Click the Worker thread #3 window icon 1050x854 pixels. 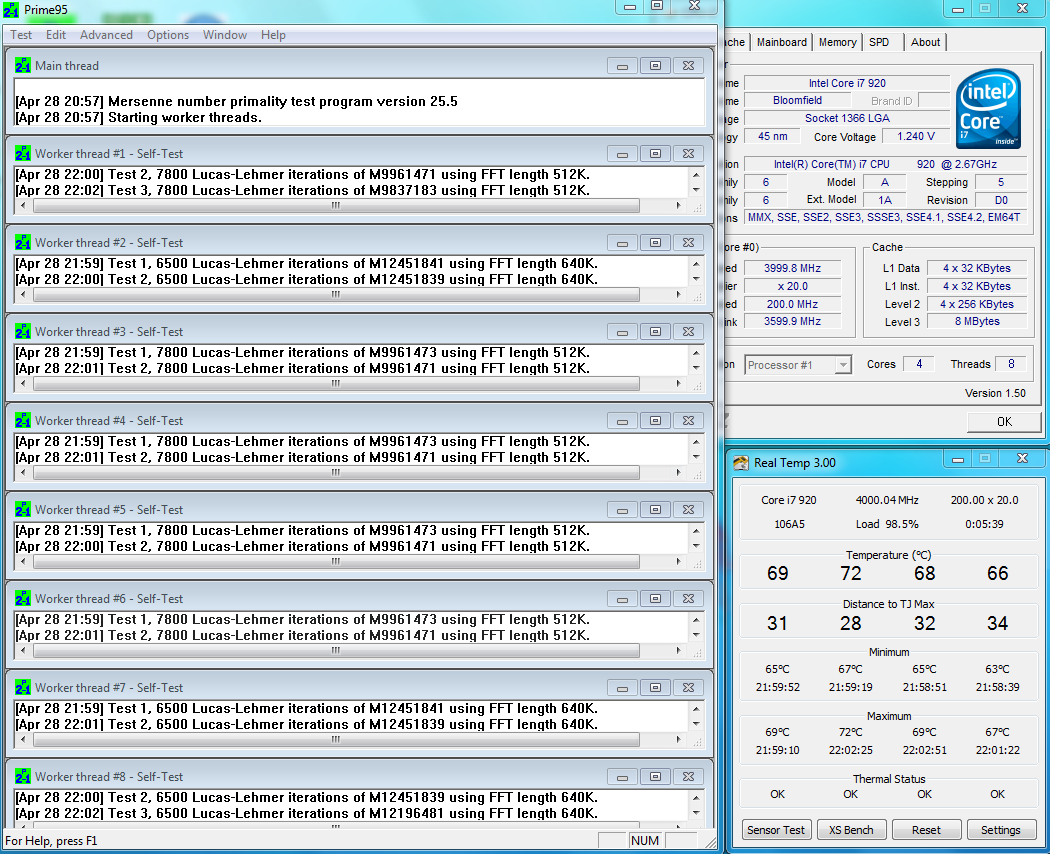[x=23, y=332]
